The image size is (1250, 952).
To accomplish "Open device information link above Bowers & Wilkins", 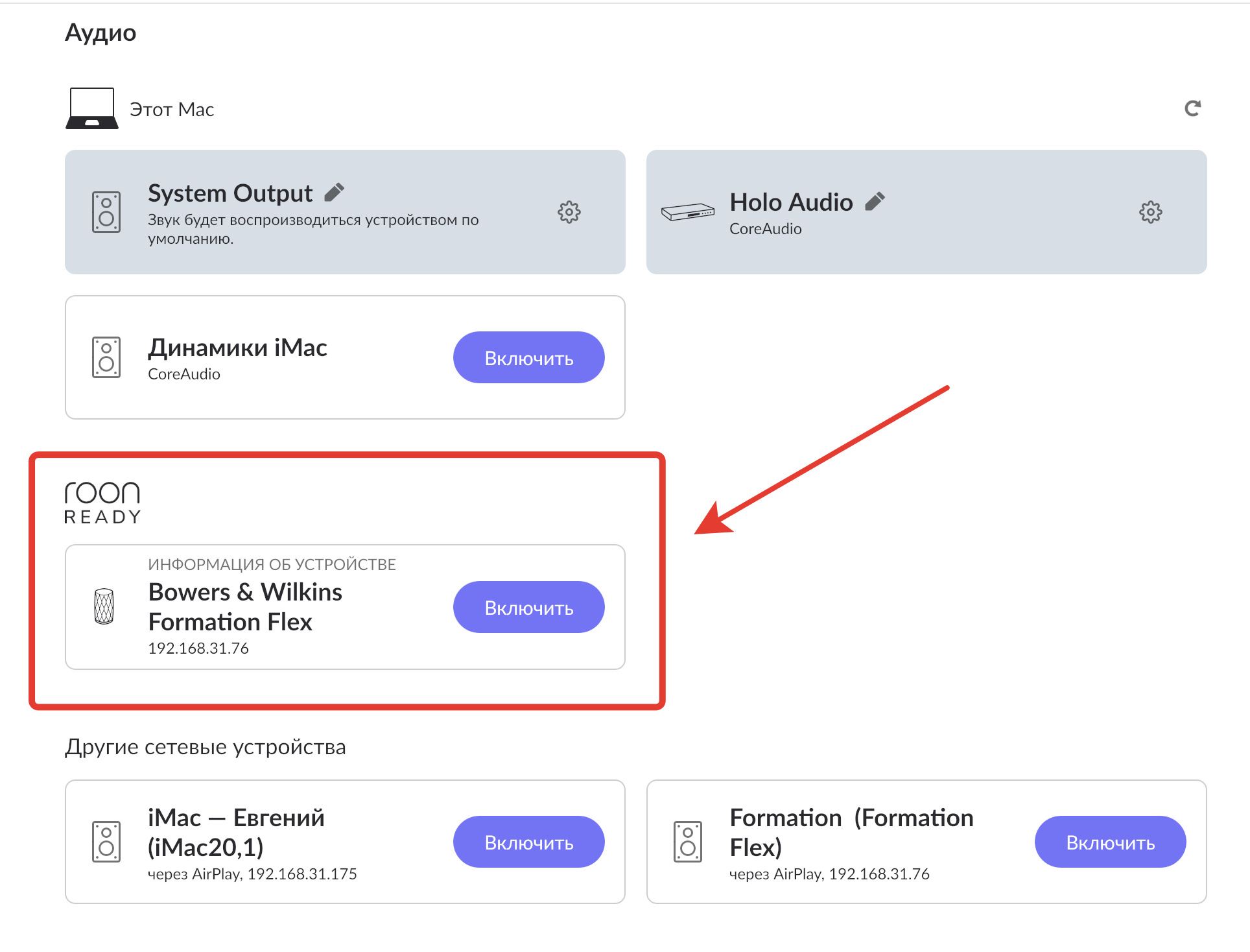I will (x=272, y=564).
